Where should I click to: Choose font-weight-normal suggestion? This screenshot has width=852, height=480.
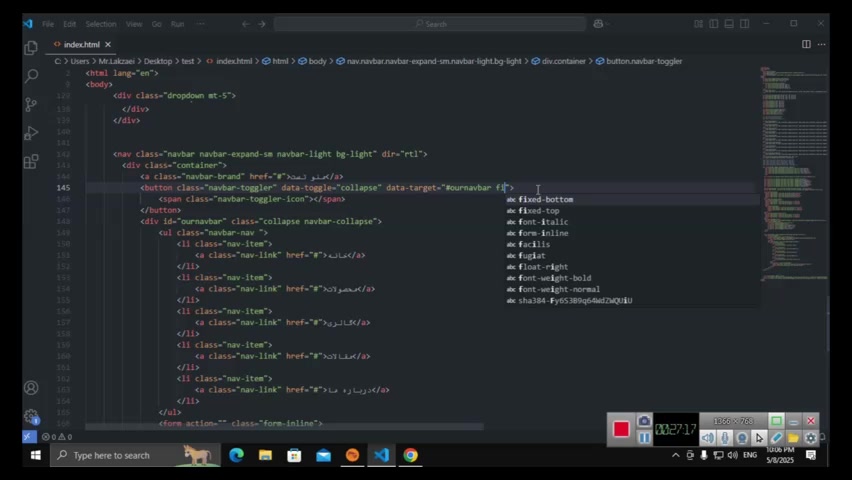coord(632,289)
